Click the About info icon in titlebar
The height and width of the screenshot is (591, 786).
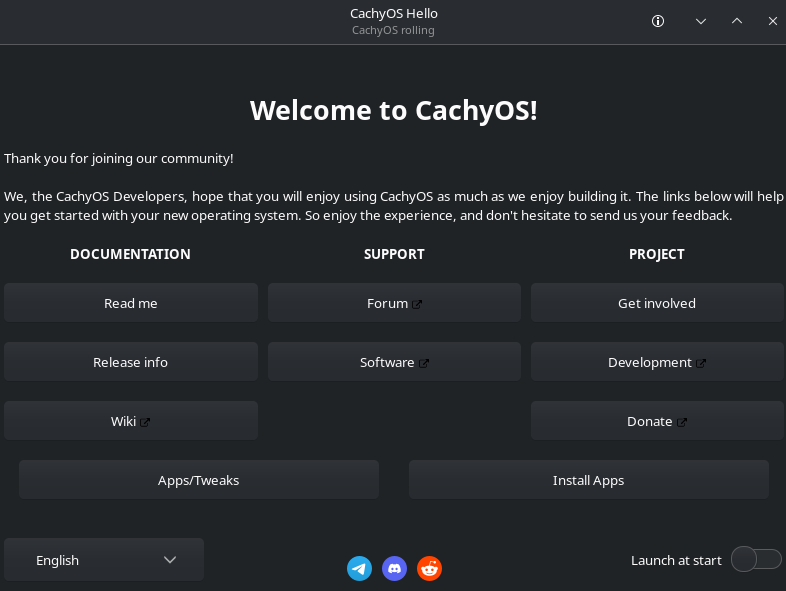pyautogui.click(x=658, y=21)
